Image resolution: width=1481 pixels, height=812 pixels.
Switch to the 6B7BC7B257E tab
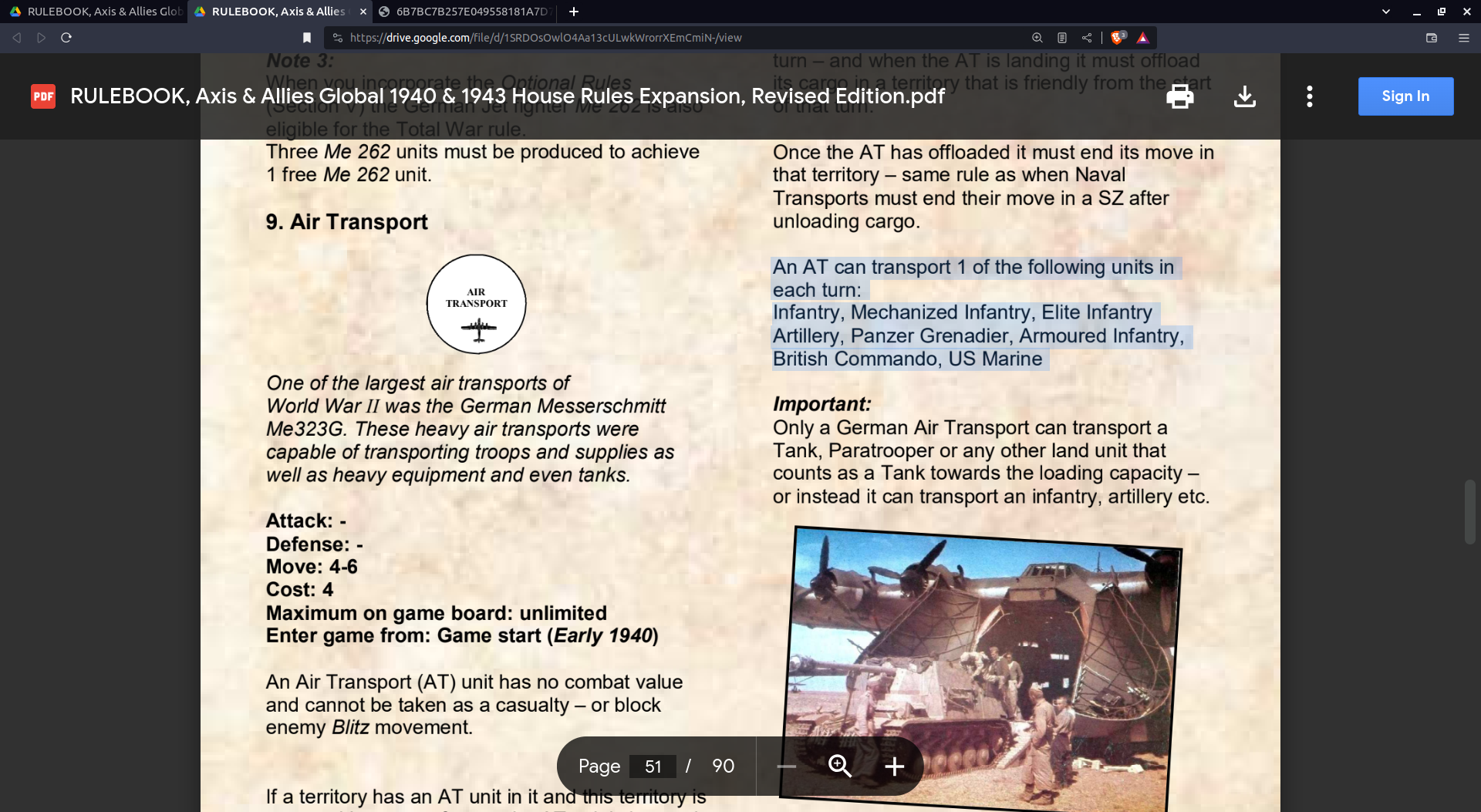pyautogui.click(x=464, y=12)
